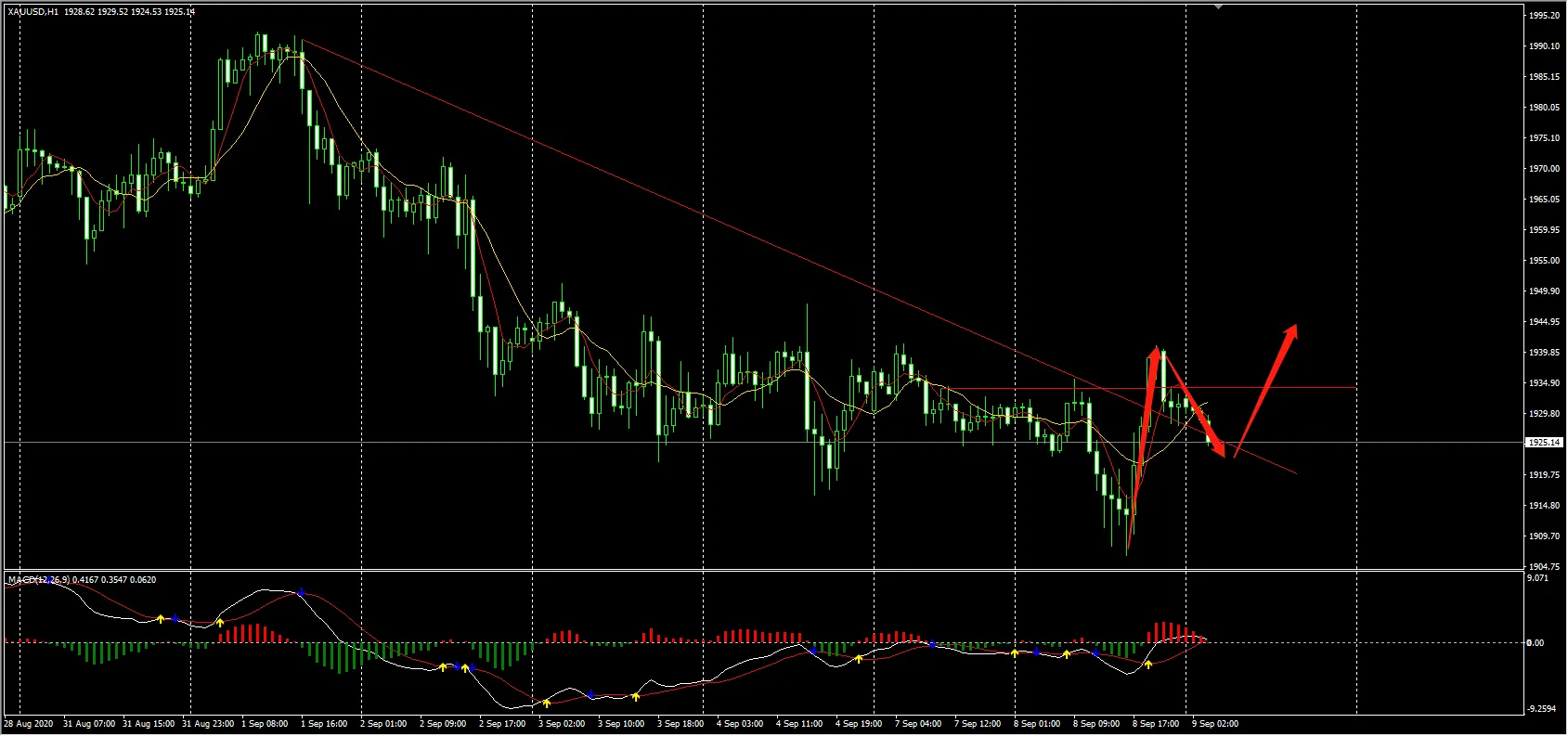Click the 31 Aug 07:00 time label

tap(89, 724)
